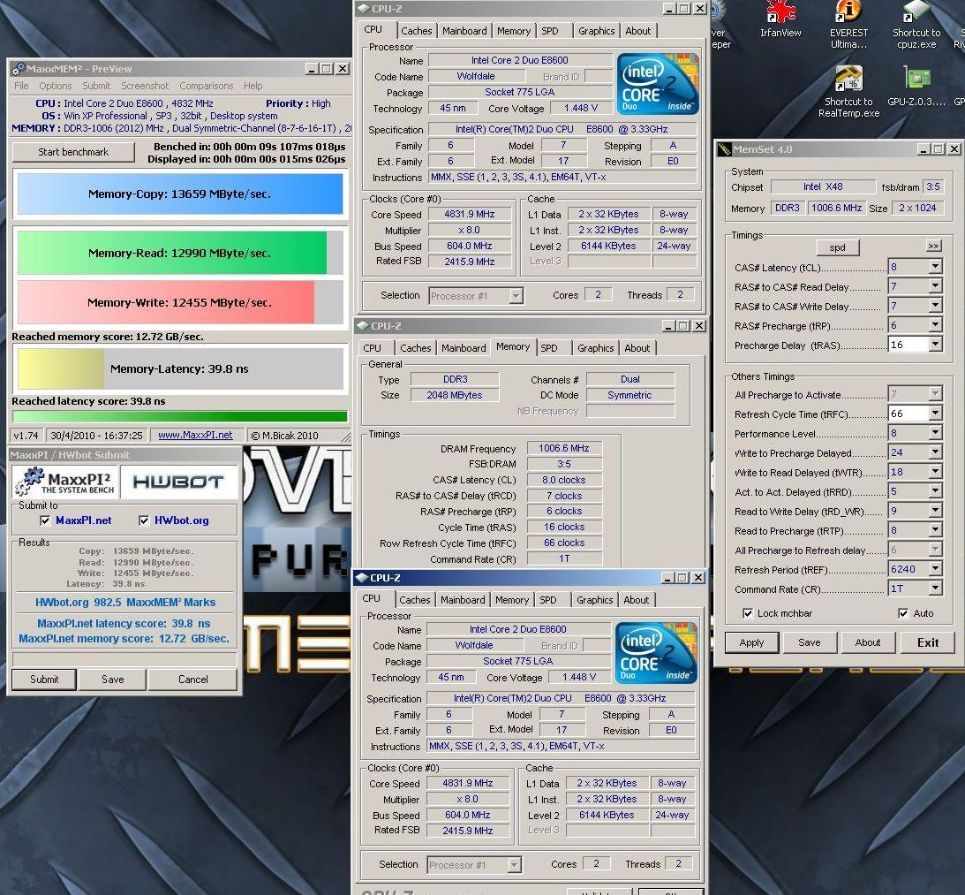Open the Screenshot menu in MaxxMEM²
Screen dimensions: 965x895
coord(145,86)
